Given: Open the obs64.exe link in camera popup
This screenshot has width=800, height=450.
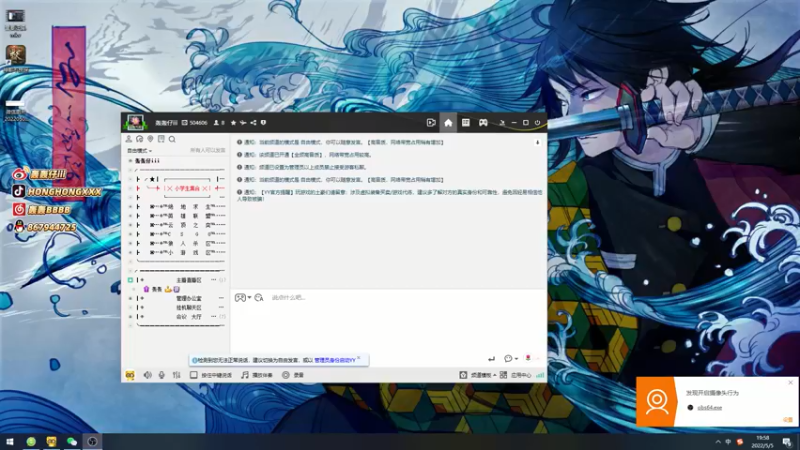Looking at the screenshot, I should pyautogui.click(x=709, y=408).
